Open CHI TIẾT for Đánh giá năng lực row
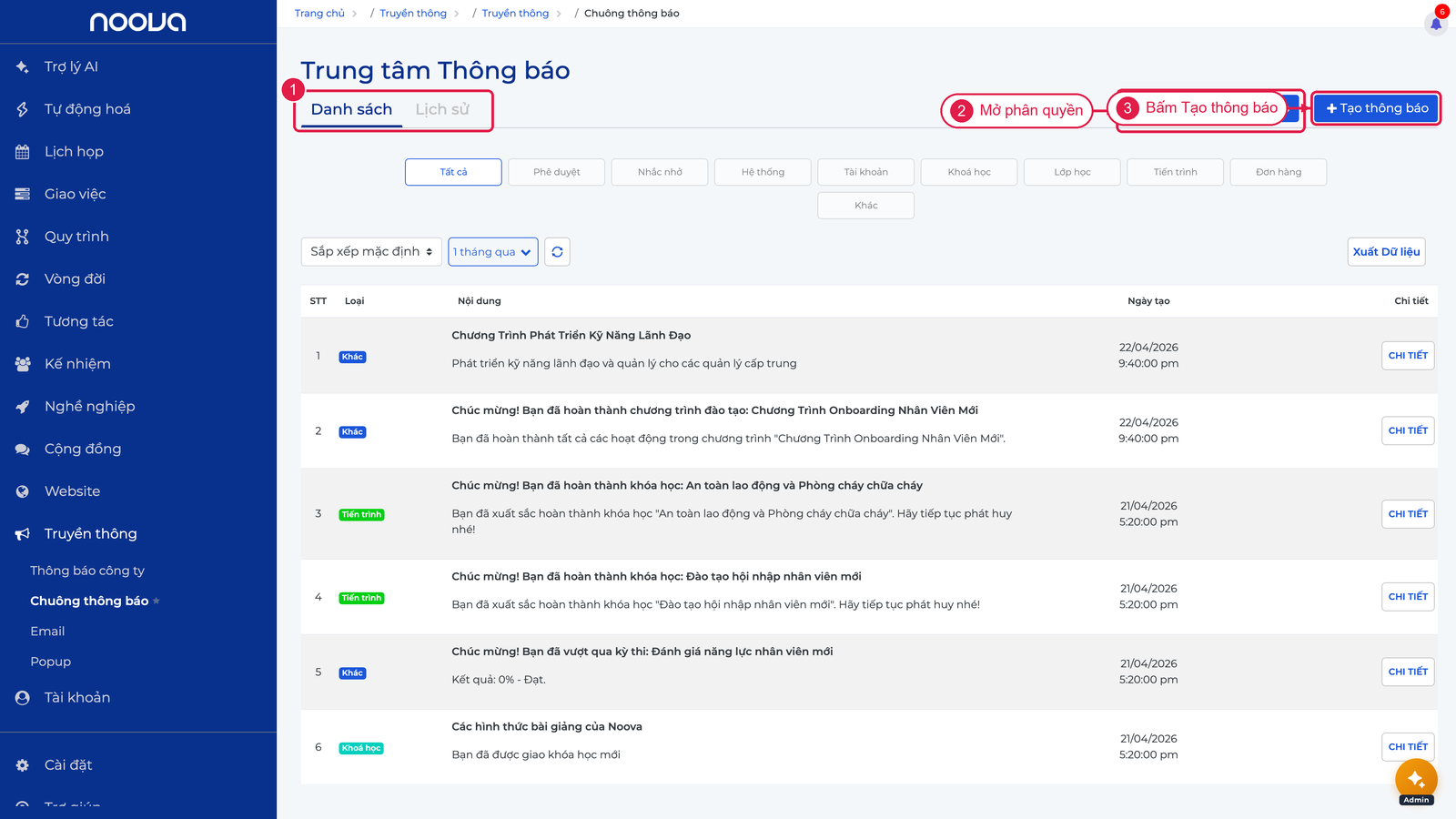The height and width of the screenshot is (819, 1456). [x=1408, y=672]
